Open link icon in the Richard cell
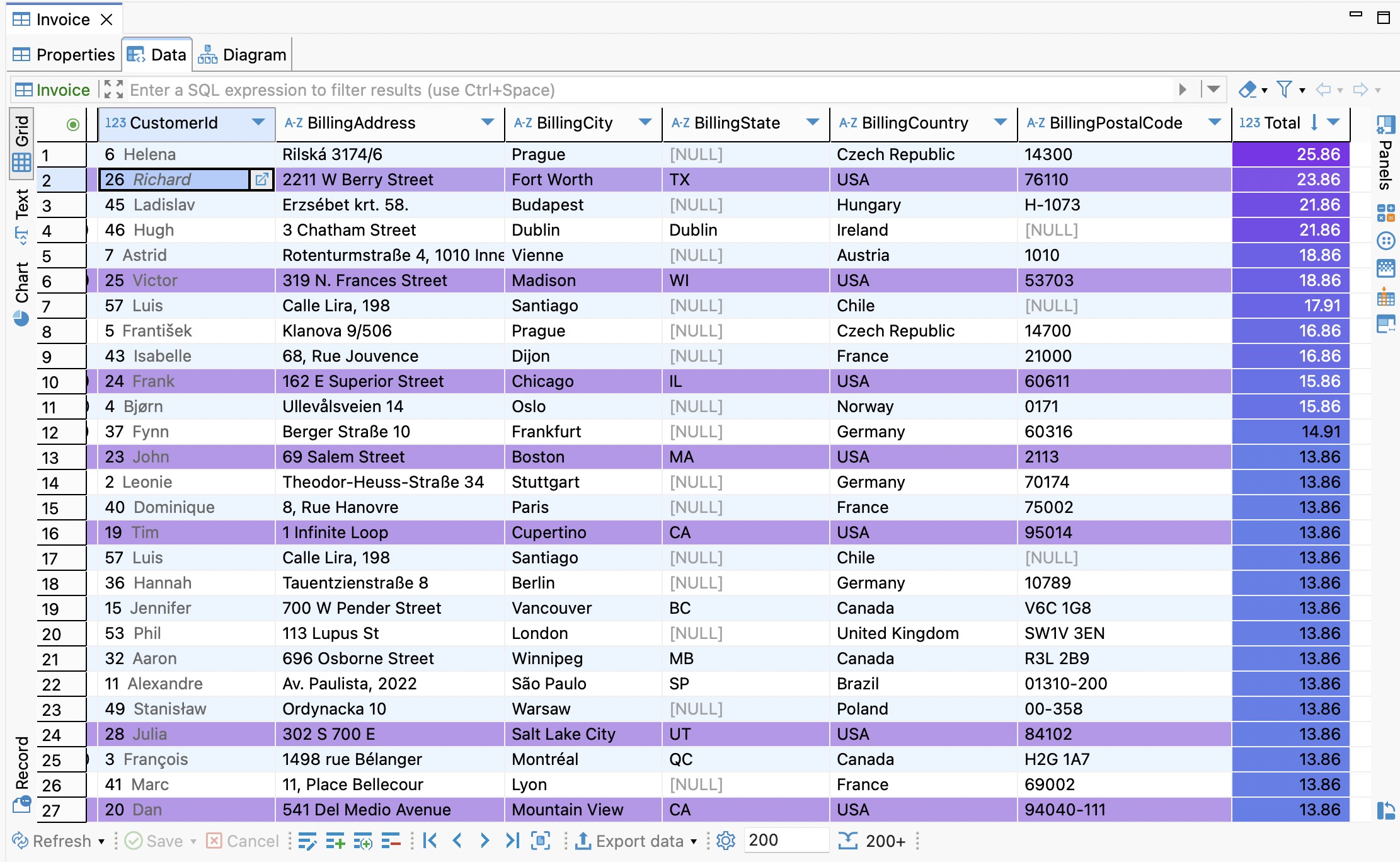1400x862 pixels. coord(261,180)
